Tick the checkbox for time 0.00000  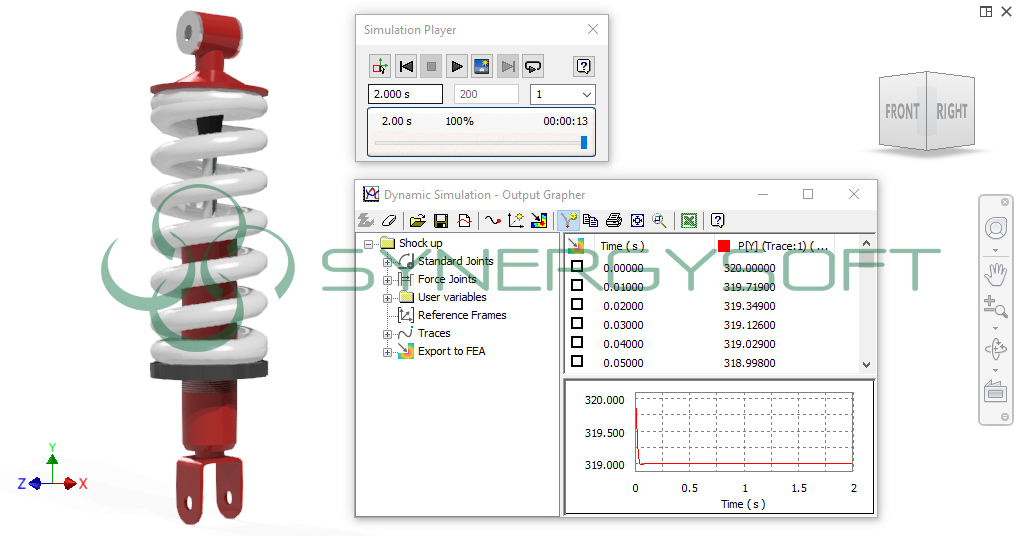click(x=577, y=266)
